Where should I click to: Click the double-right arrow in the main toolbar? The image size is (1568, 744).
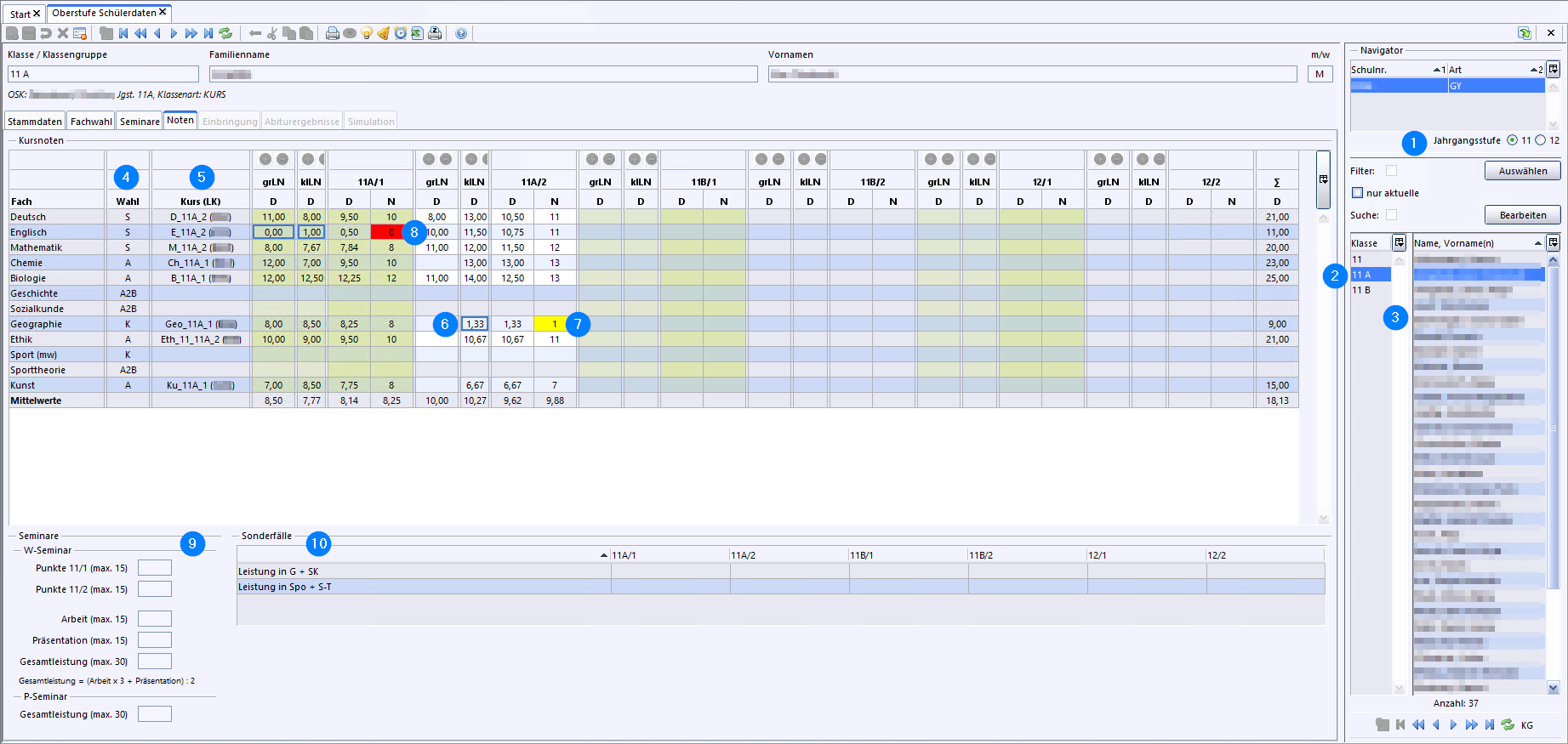click(x=191, y=33)
